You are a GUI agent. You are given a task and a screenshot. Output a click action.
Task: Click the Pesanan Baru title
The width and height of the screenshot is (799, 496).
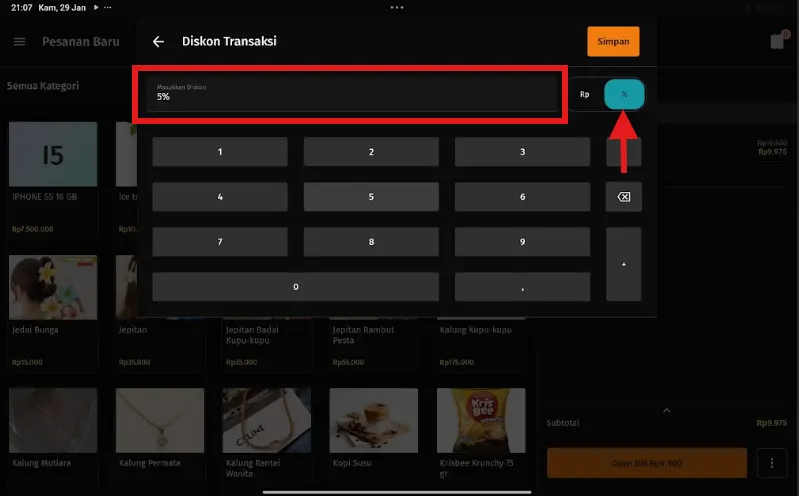[x=81, y=42]
